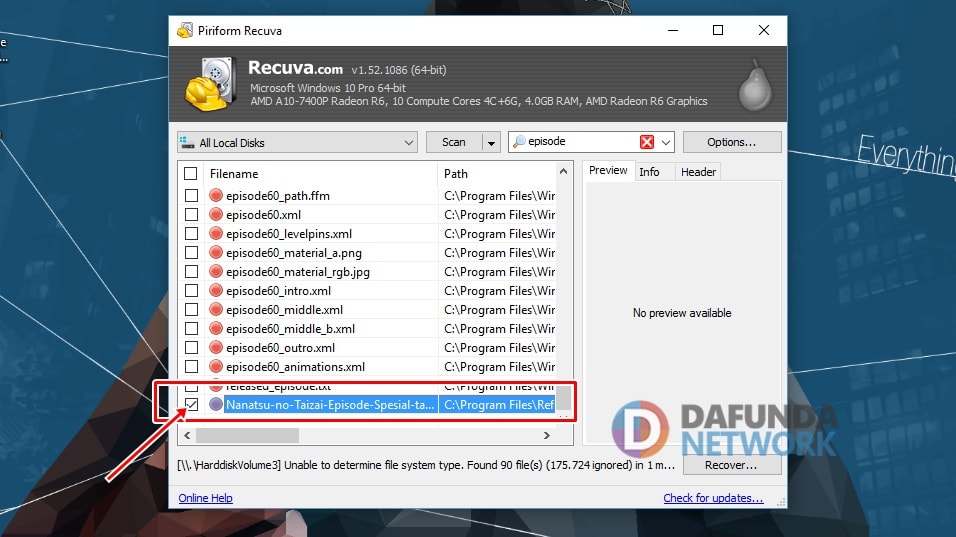Open the All Local Disks dropdown
Screen dimensions: 956x537
pyautogui.click(x=297, y=142)
